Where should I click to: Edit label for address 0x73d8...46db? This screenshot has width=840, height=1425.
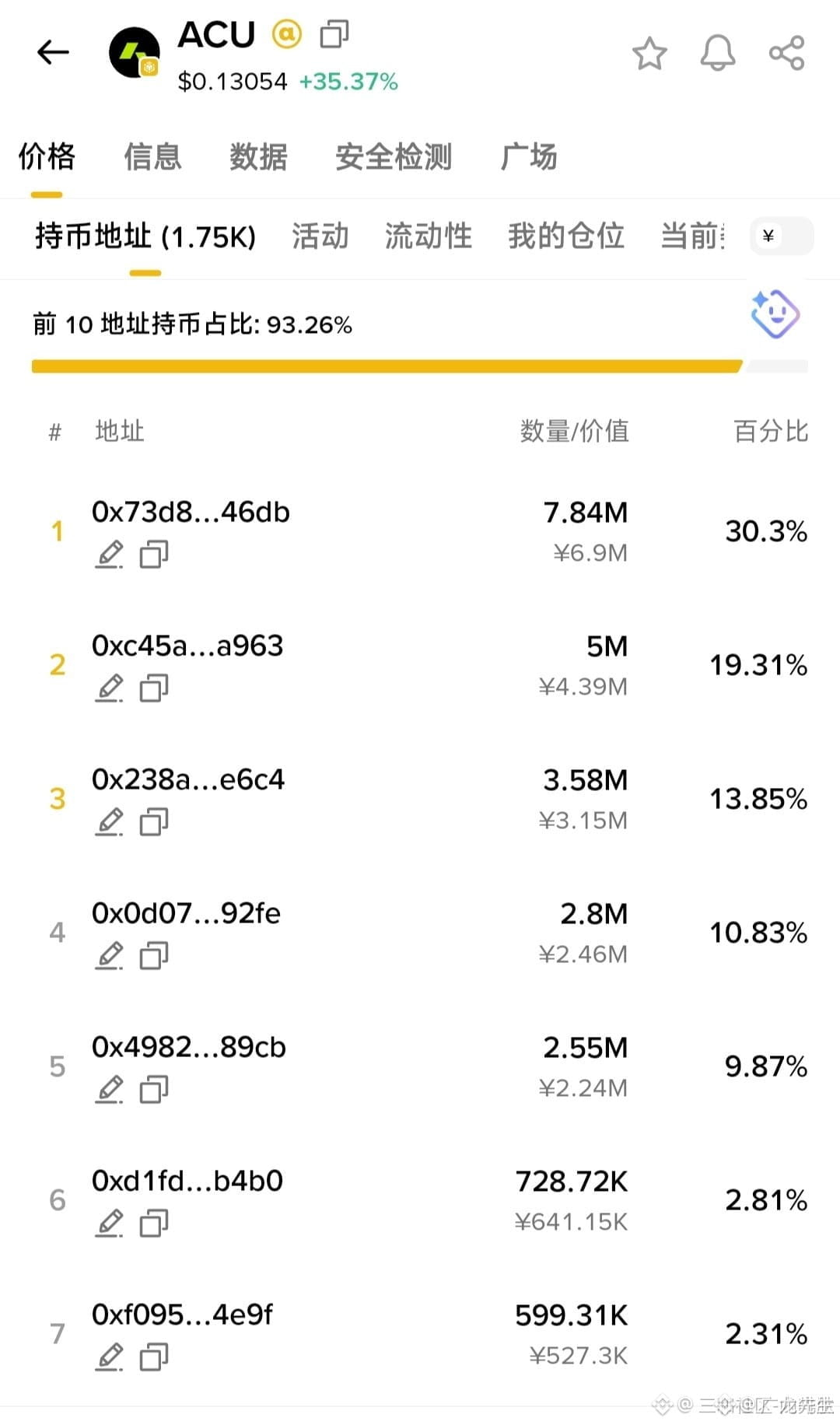[x=109, y=554]
